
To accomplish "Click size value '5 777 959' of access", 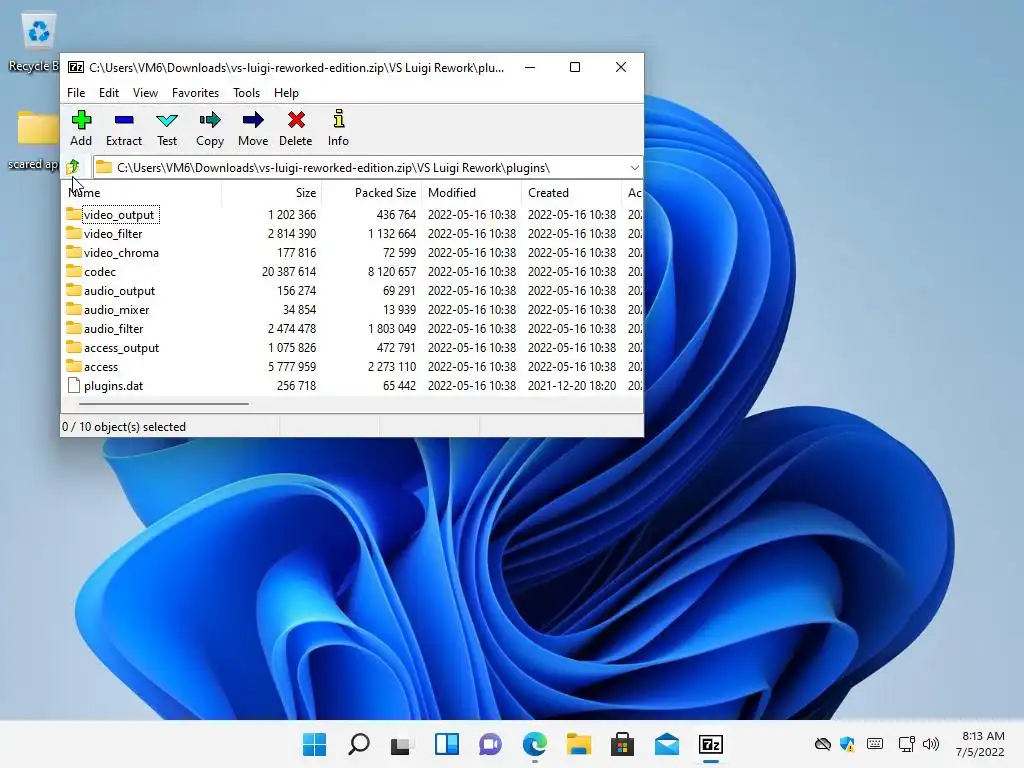I will tap(292, 367).
